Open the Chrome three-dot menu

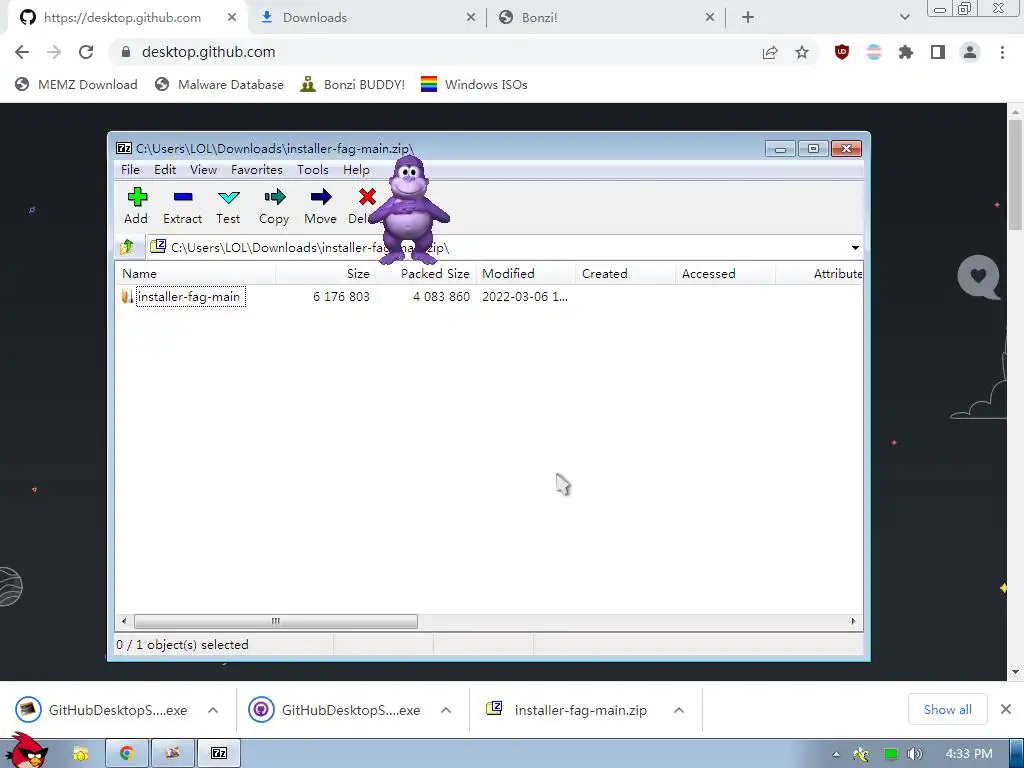(x=1002, y=52)
